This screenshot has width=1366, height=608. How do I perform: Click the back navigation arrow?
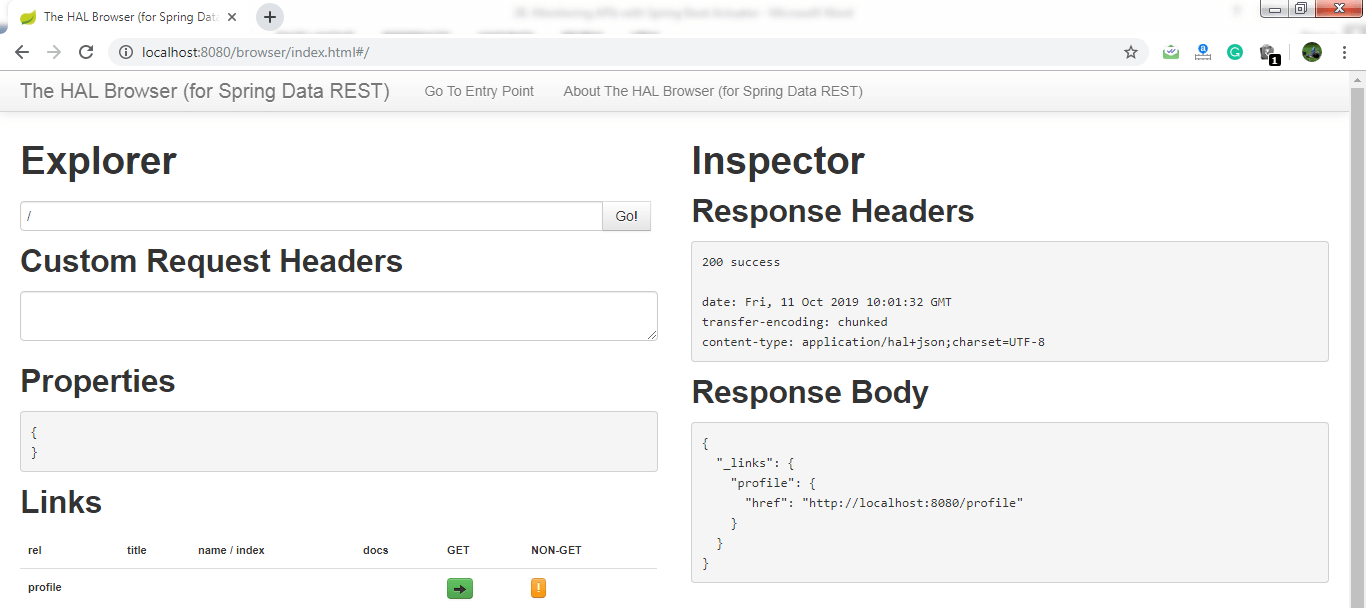click(22, 52)
